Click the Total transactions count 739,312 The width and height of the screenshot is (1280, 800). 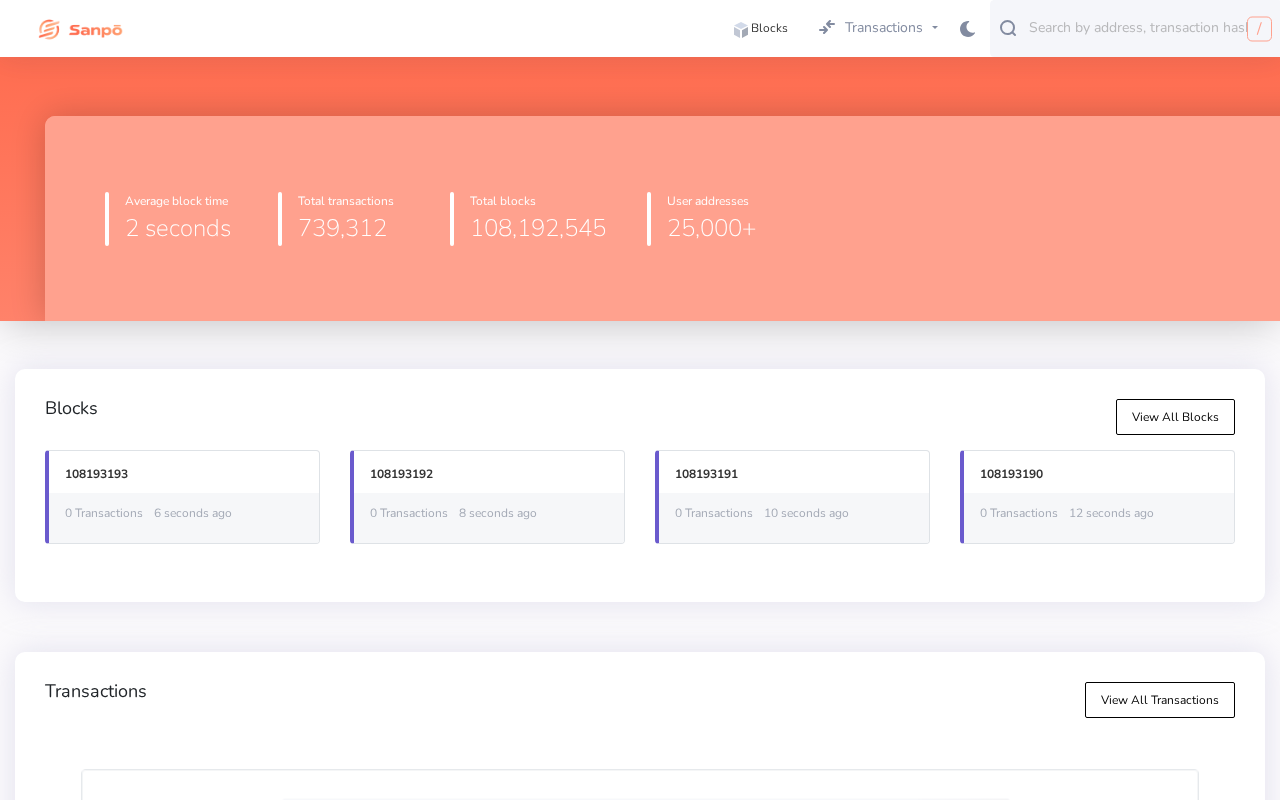(342, 228)
